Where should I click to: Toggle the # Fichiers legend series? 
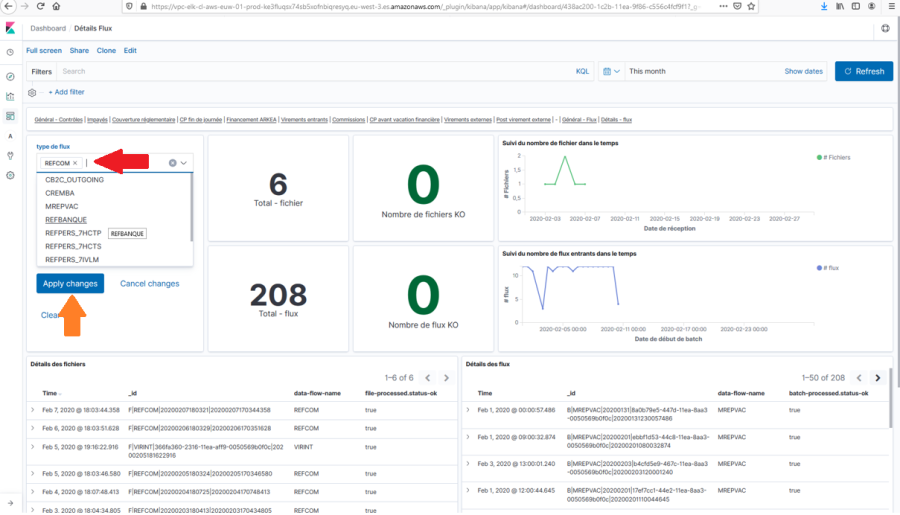coord(834,158)
